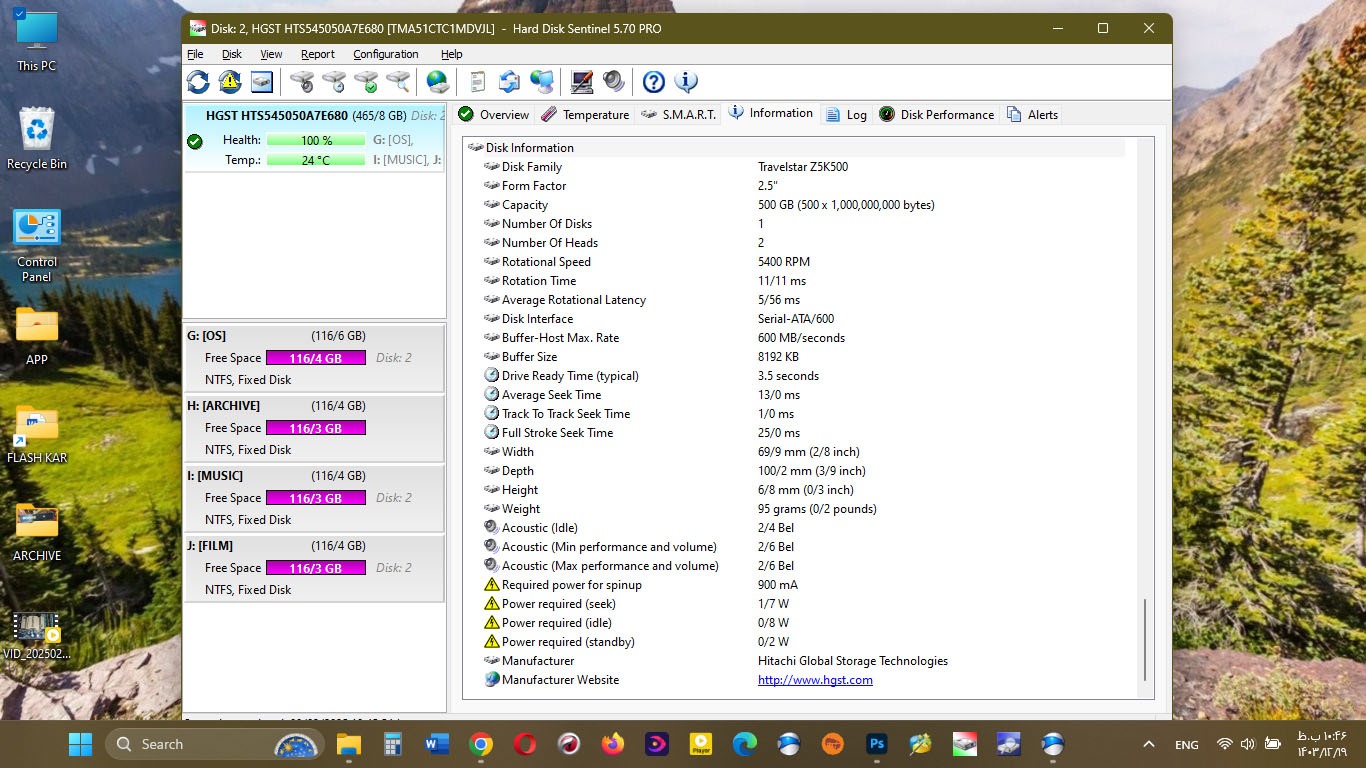This screenshot has height=768, width=1366.
Task: Click the blue-framed disk toolbar icon
Action: coord(262,82)
